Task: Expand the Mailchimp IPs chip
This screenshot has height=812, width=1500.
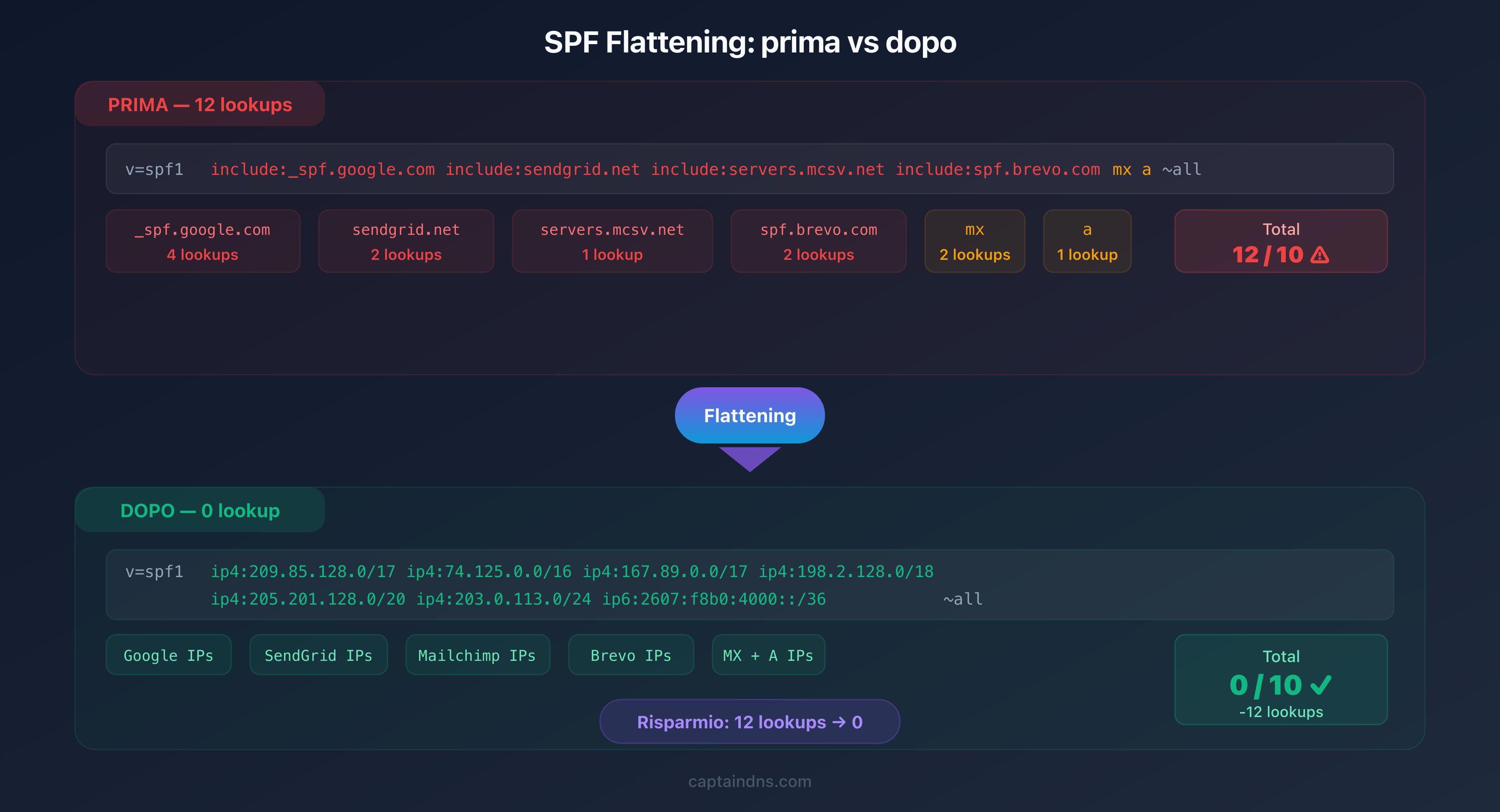Action: [477, 655]
